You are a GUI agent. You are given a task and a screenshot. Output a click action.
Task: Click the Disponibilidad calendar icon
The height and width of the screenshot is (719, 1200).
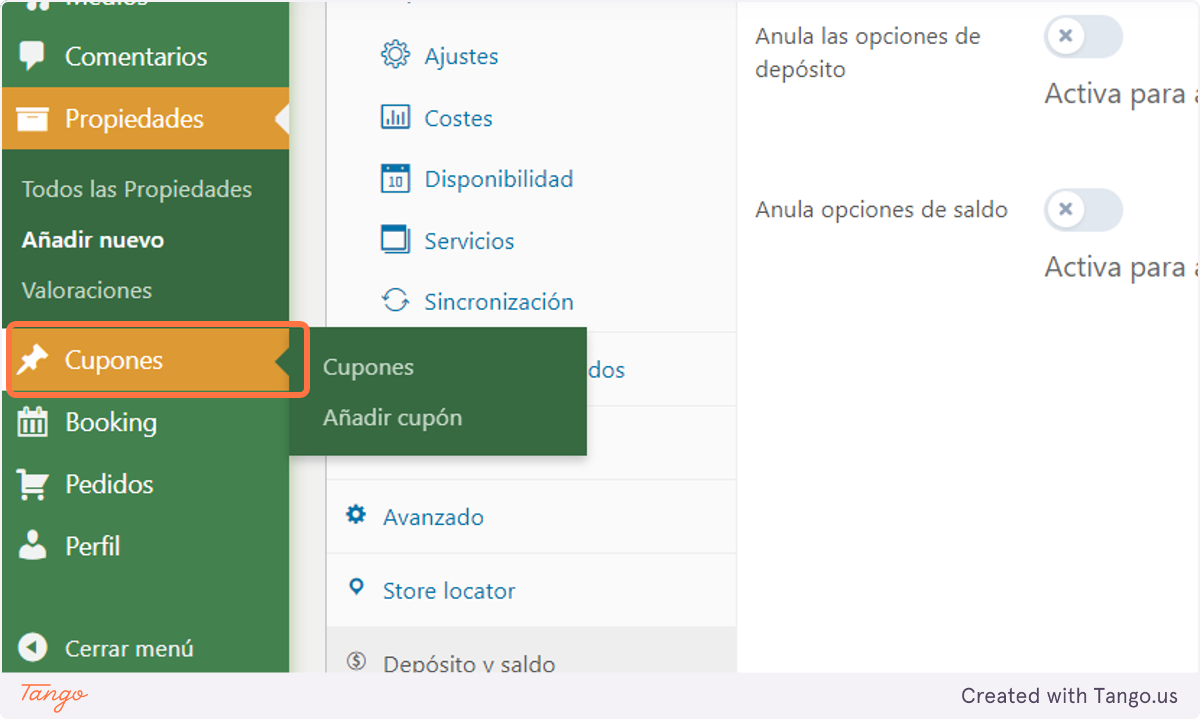[396, 179]
